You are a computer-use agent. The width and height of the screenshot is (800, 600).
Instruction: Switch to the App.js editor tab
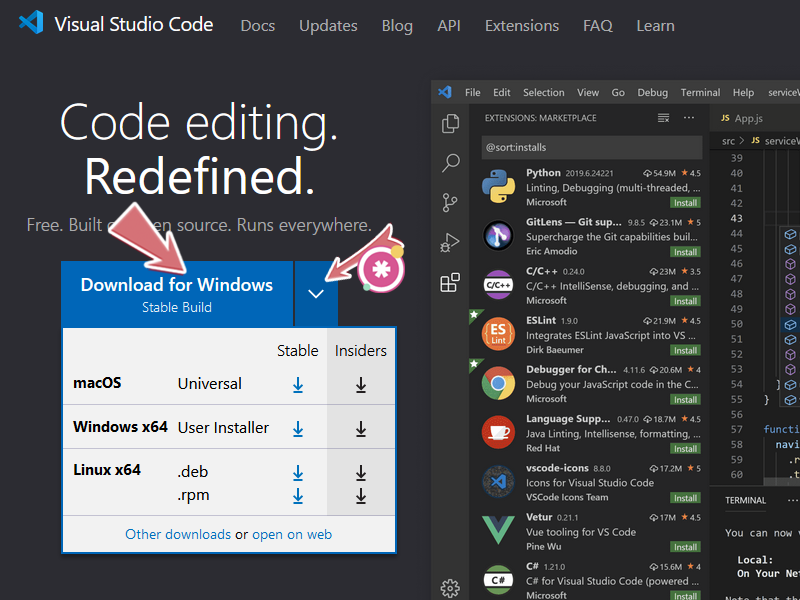coord(742,118)
